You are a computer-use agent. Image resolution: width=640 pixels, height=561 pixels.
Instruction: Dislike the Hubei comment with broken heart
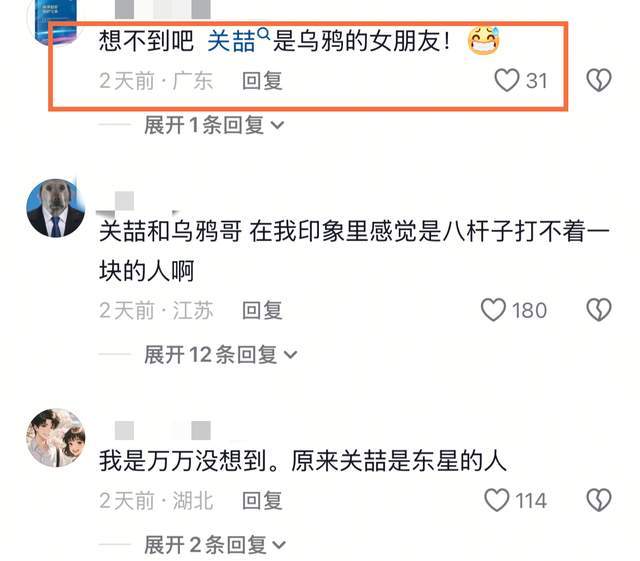[x=599, y=500]
